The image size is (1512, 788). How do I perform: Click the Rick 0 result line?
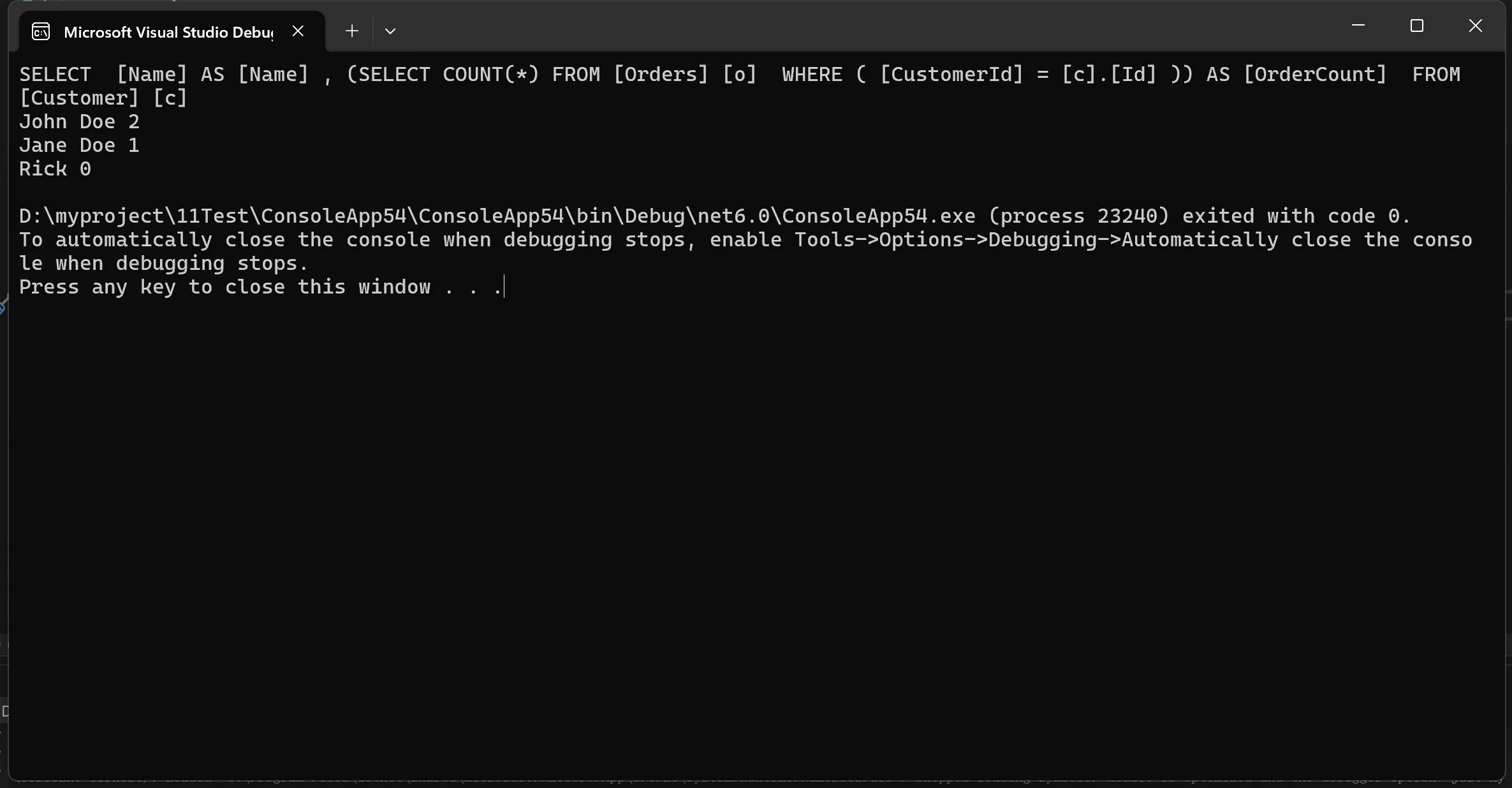55,168
